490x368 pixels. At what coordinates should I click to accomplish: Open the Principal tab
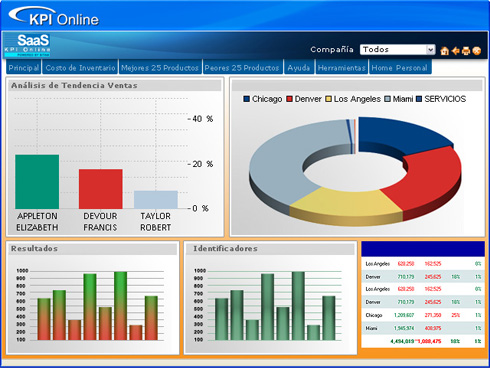tap(24, 67)
